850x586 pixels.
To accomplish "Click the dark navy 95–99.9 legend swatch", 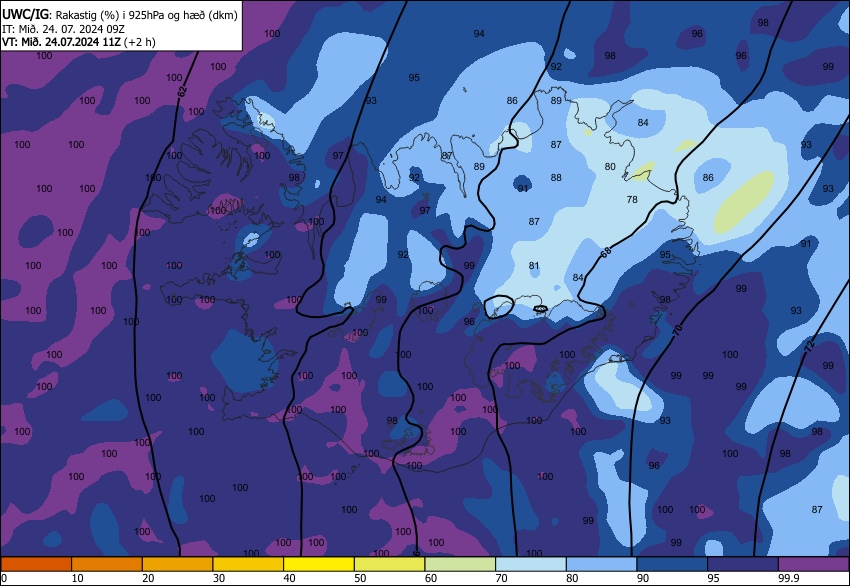I will (x=743, y=564).
